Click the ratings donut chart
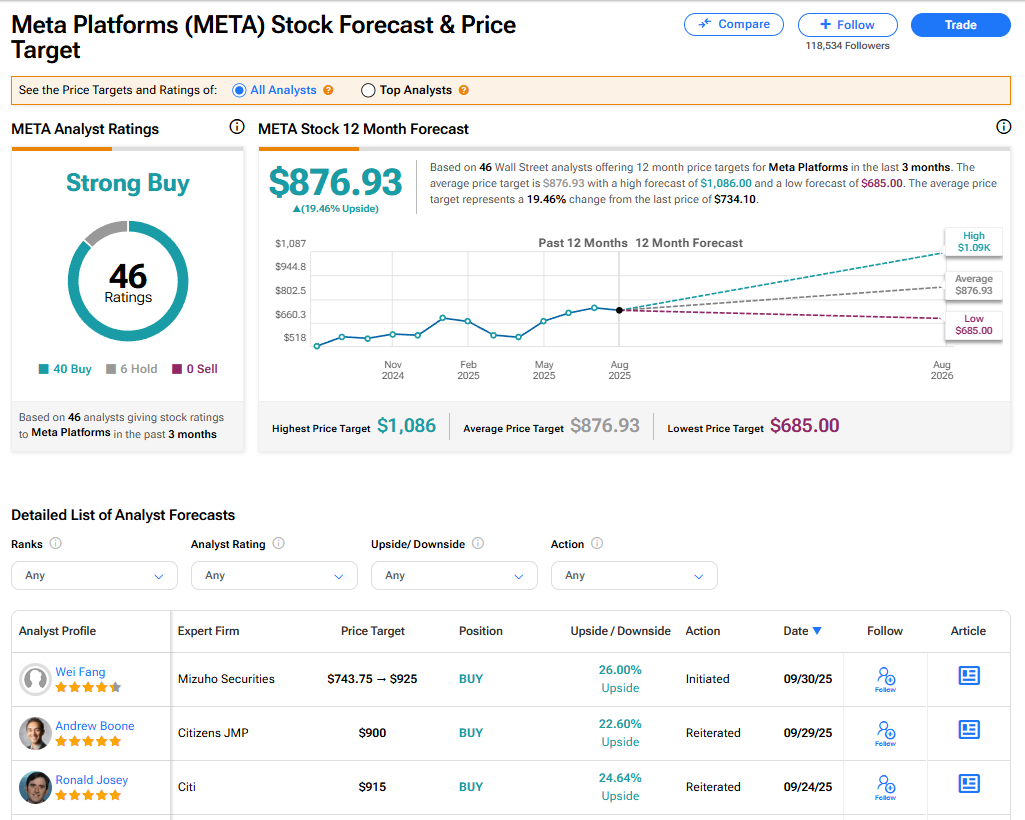This screenshot has width=1025, height=820. 128,280
